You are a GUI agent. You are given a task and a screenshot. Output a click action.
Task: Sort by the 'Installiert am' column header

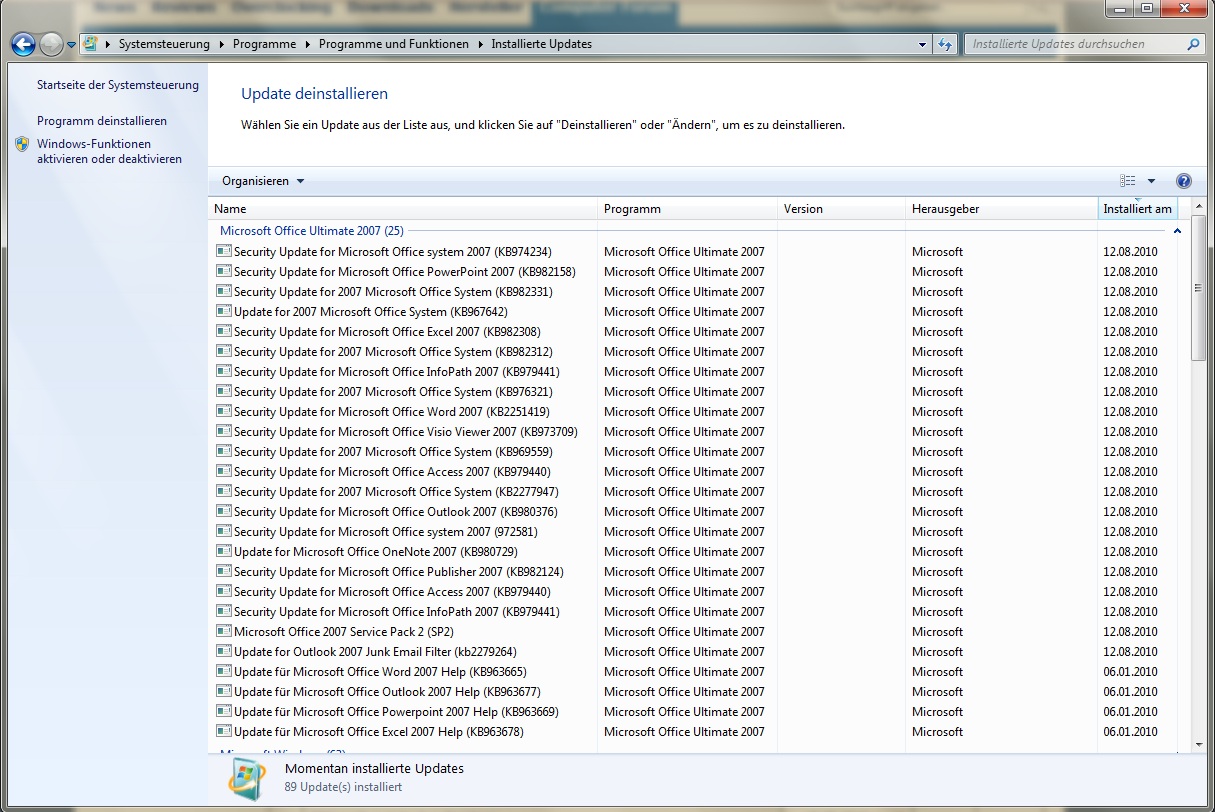click(x=1137, y=209)
